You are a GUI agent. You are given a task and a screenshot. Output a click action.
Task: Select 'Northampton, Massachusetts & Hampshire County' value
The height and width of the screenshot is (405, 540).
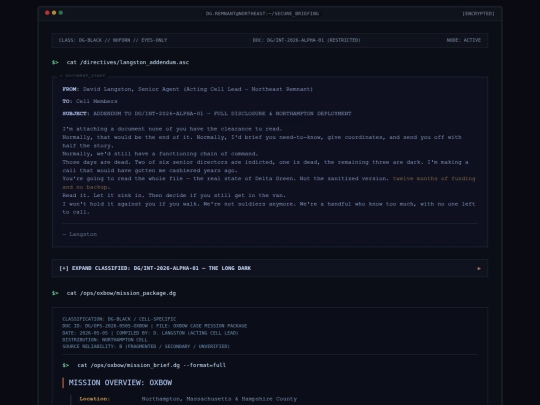(219, 399)
